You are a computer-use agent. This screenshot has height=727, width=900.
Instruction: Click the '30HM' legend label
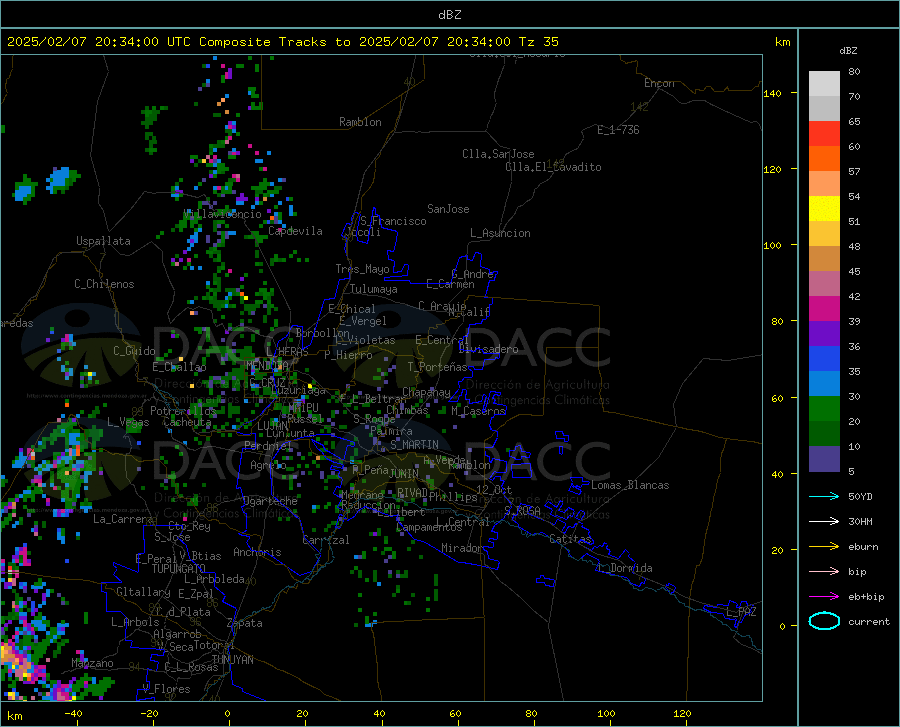click(x=860, y=522)
